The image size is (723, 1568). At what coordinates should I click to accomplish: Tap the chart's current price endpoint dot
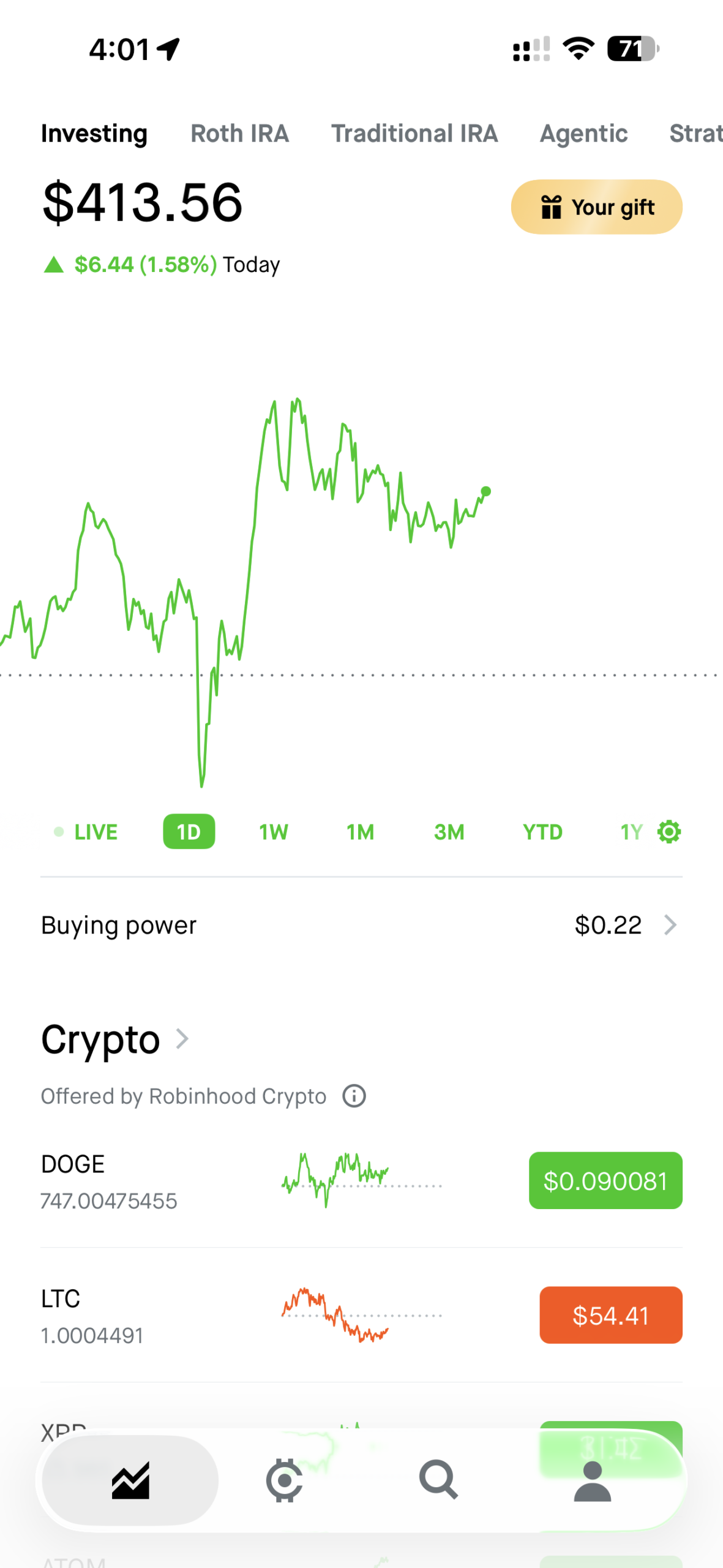click(x=486, y=491)
